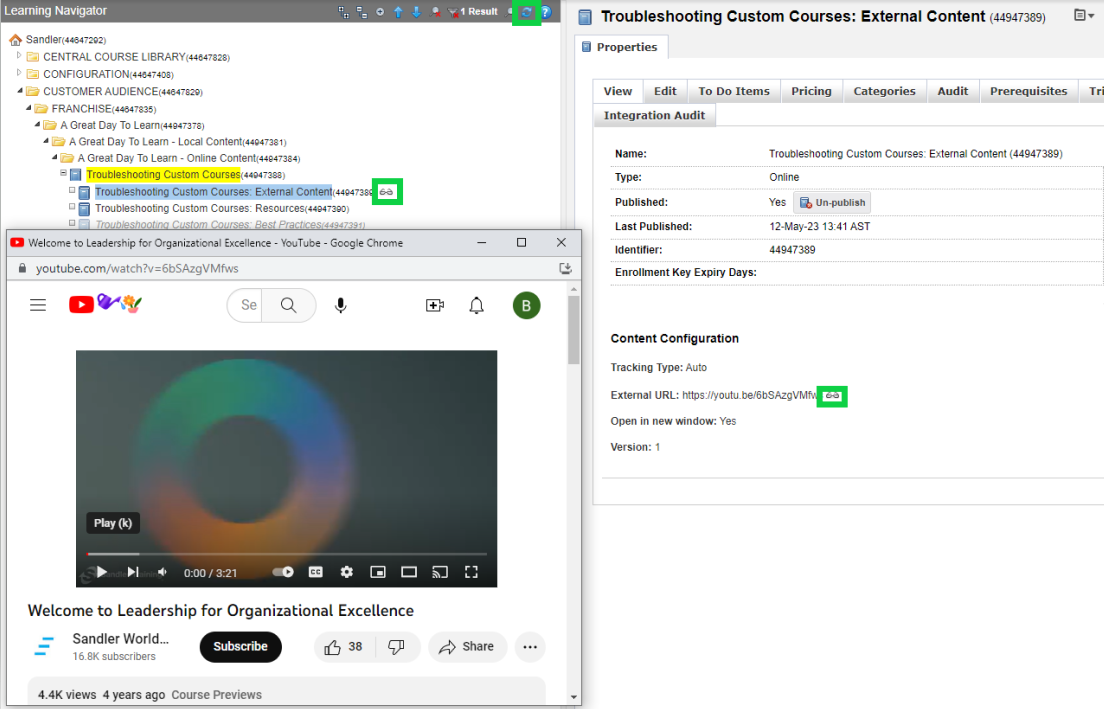Click the refresh icon in Learning Navigator

click(526, 12)
